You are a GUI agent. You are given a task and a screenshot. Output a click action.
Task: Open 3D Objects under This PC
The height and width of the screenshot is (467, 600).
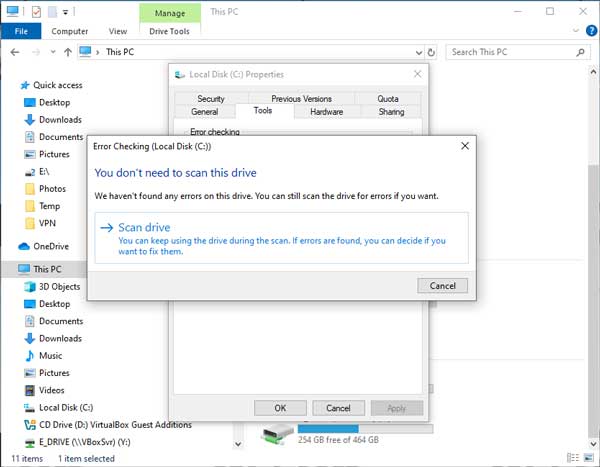pos(52,287)
